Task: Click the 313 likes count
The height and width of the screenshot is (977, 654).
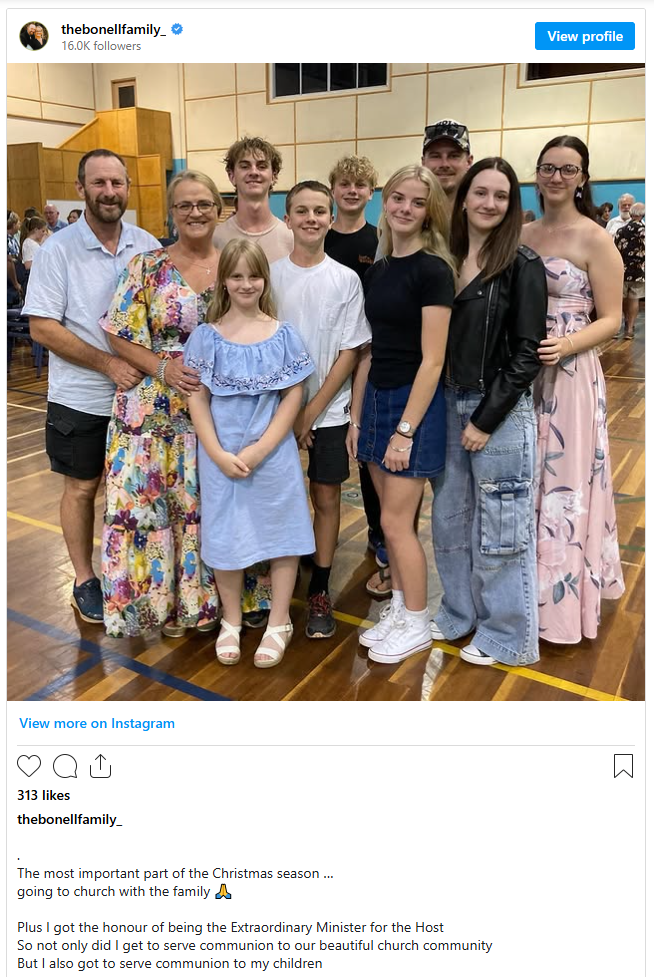Action: pyautogui.click(x=44, y=795)
